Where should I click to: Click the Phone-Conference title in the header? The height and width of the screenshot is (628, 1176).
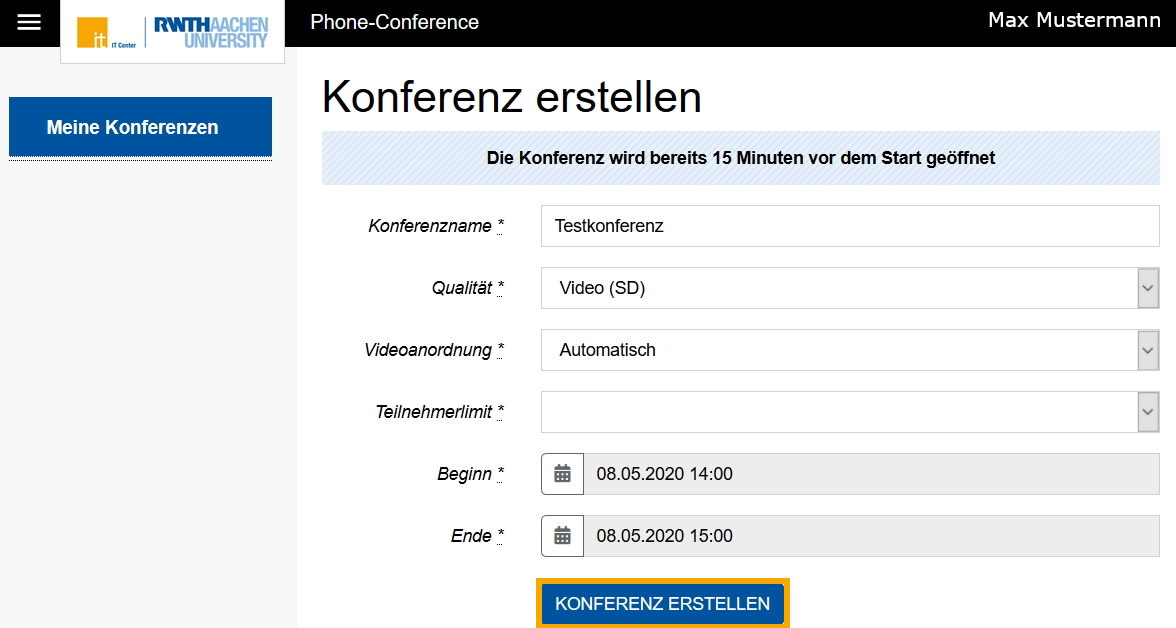coord(394,20)
